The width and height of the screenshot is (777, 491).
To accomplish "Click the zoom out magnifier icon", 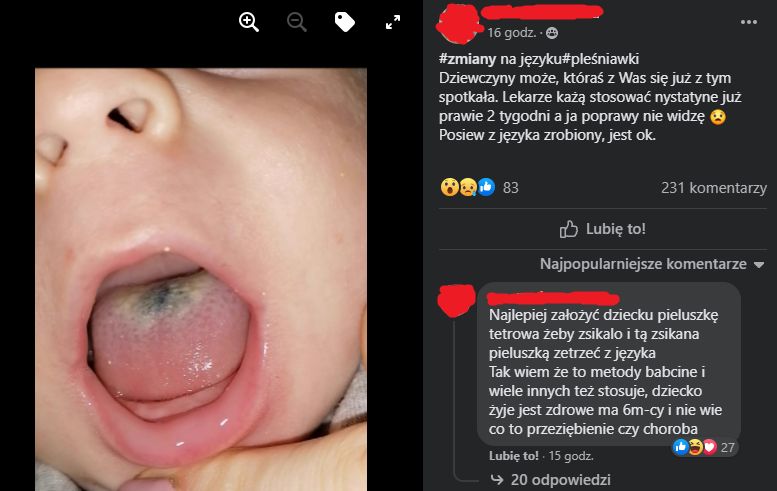I will (296, 22).
